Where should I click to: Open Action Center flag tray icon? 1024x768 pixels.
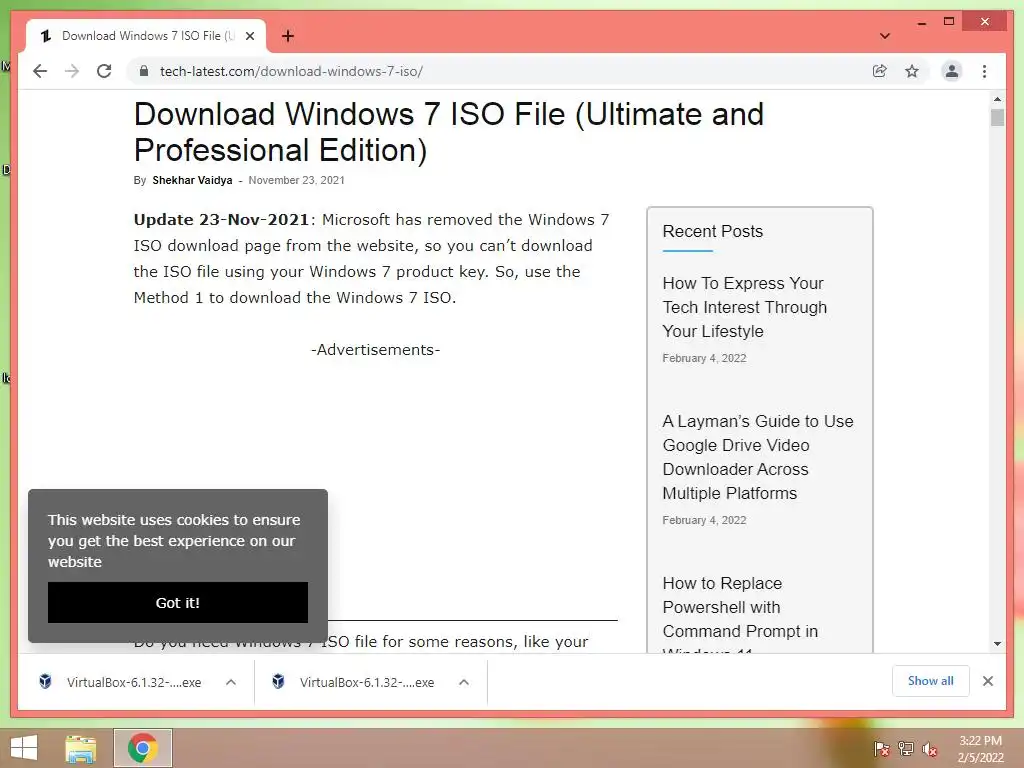(881, 749)
